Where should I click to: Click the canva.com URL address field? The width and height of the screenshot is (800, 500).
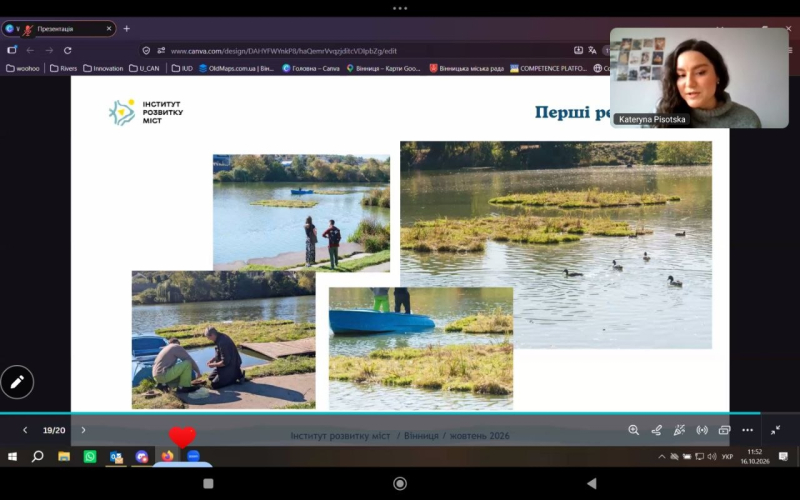click(283, 51)
